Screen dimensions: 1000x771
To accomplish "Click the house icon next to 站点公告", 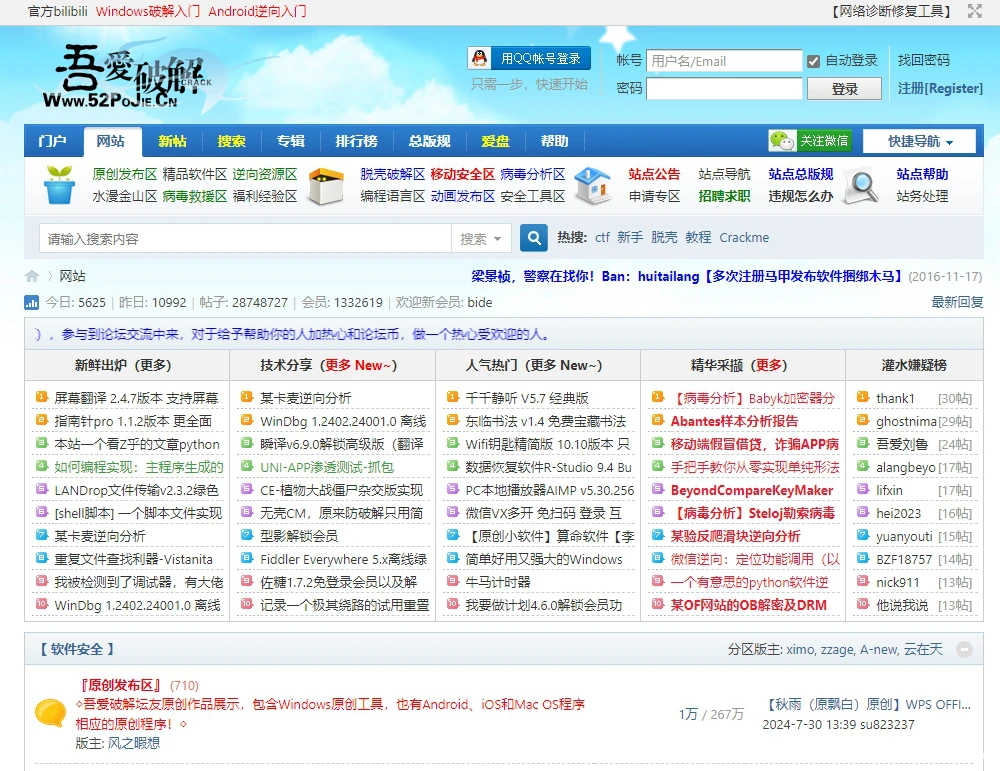I will click(594, 186).
